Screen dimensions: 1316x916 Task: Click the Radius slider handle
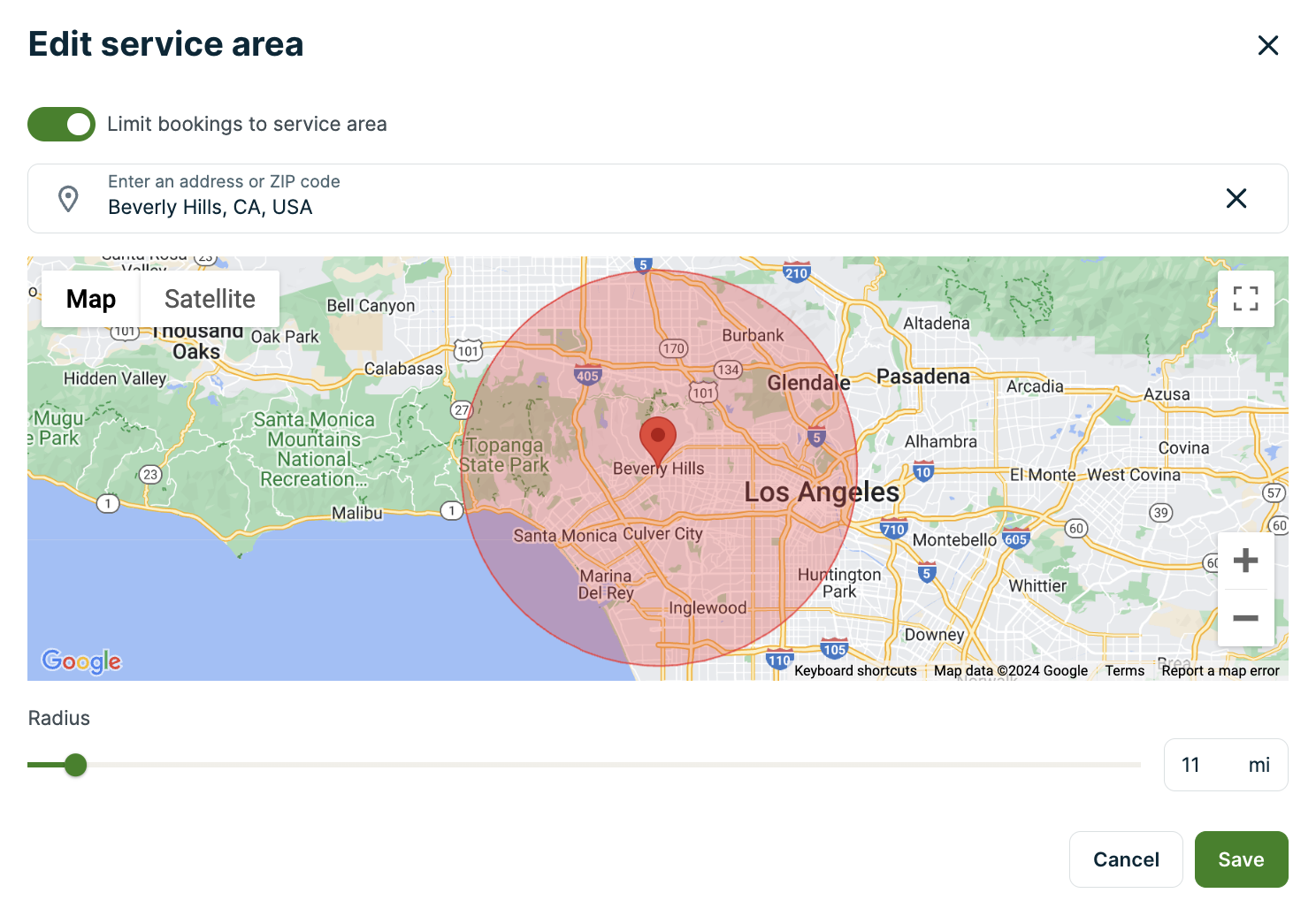(75, 765)
